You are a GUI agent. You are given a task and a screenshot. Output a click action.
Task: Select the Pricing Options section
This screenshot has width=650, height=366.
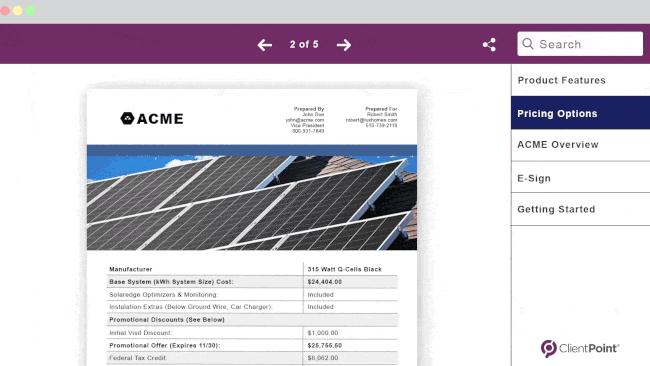[580, 113]
